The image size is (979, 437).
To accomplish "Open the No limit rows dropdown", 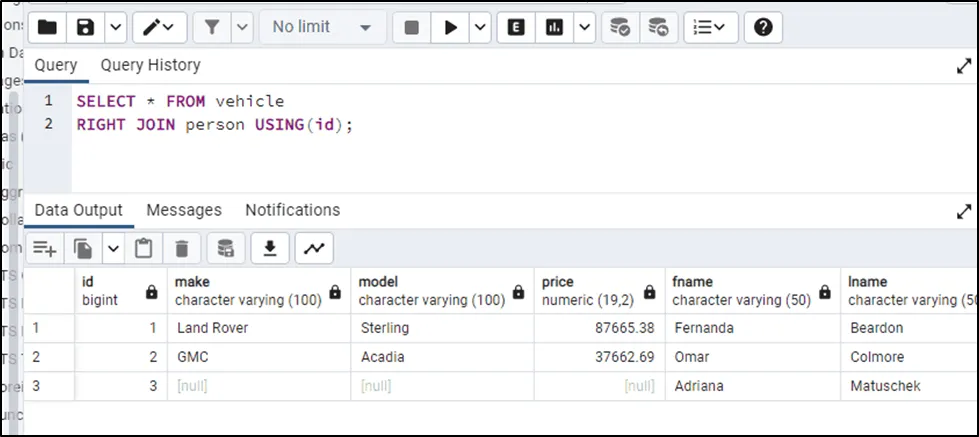I will pos(322,28).
